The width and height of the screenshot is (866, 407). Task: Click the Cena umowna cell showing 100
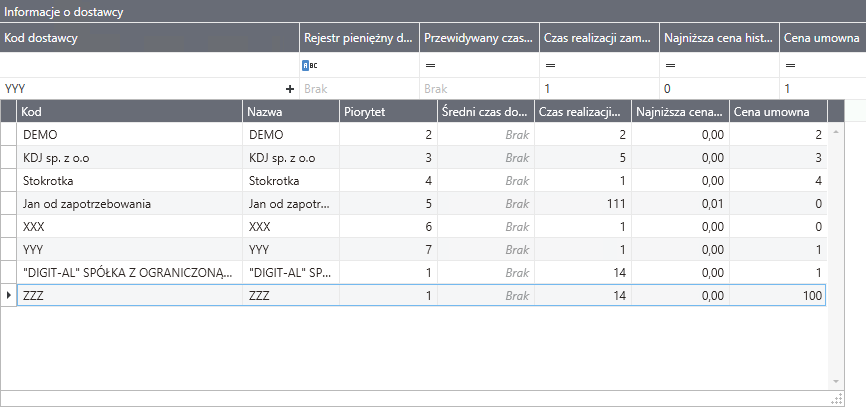point(778,296)
